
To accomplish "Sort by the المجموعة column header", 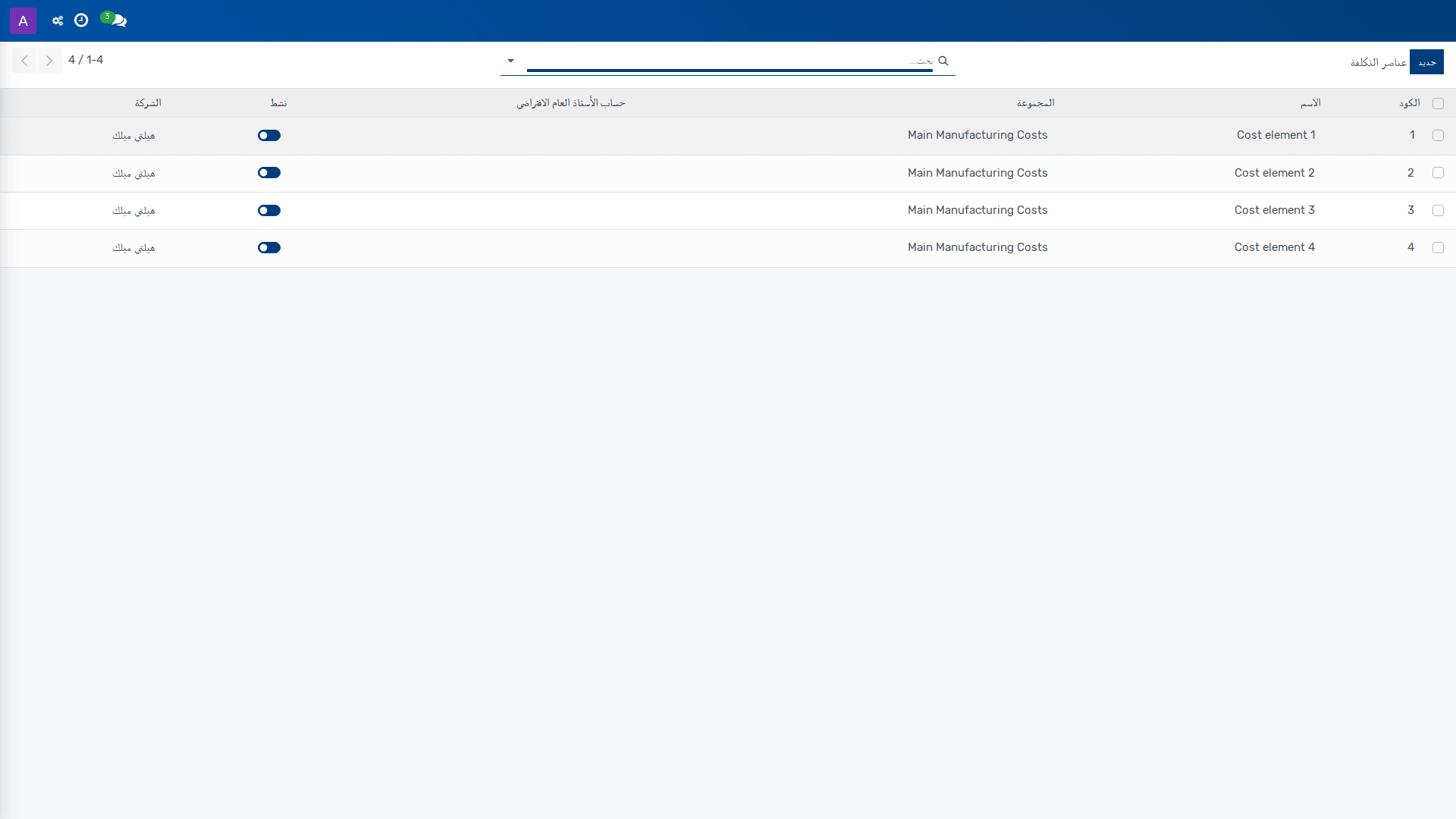I will point(1036,103).
